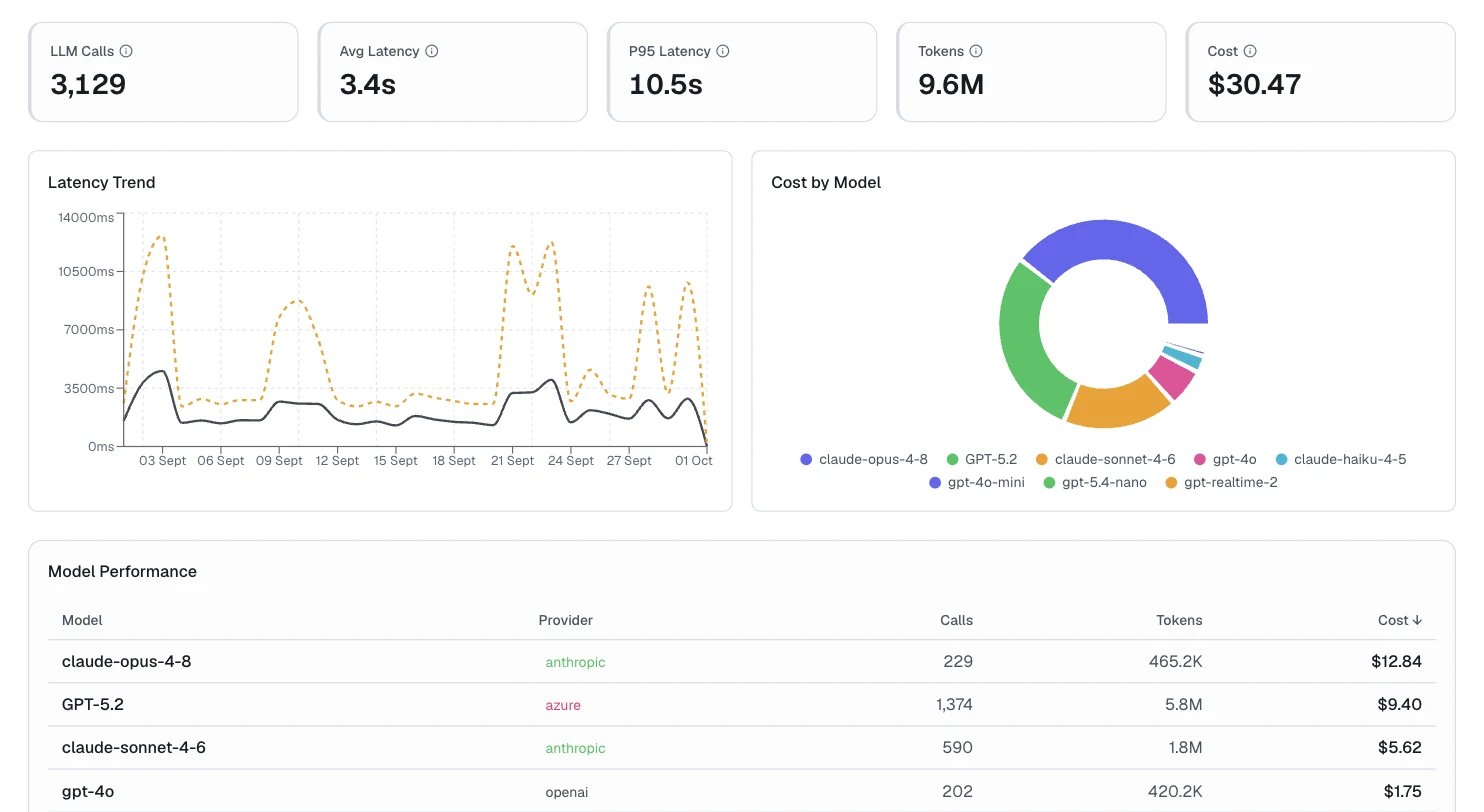Toggle gpt-4o-mini legend entry
Viewport: 1484px width, 812px height.
977,482
